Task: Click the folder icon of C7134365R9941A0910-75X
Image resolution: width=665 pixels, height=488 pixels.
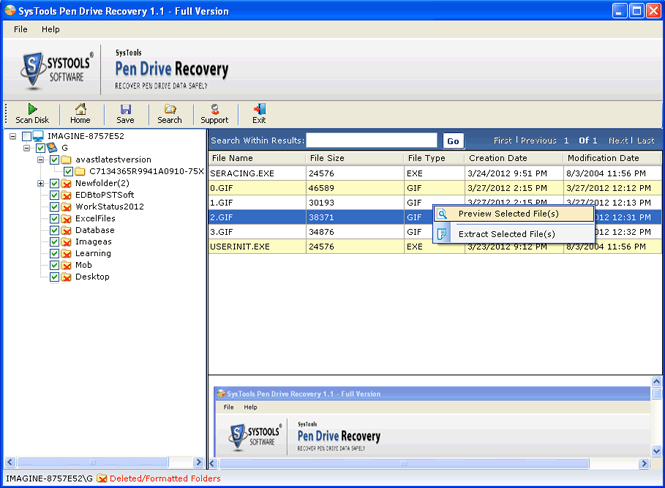Action: click(x=80, y=172)
